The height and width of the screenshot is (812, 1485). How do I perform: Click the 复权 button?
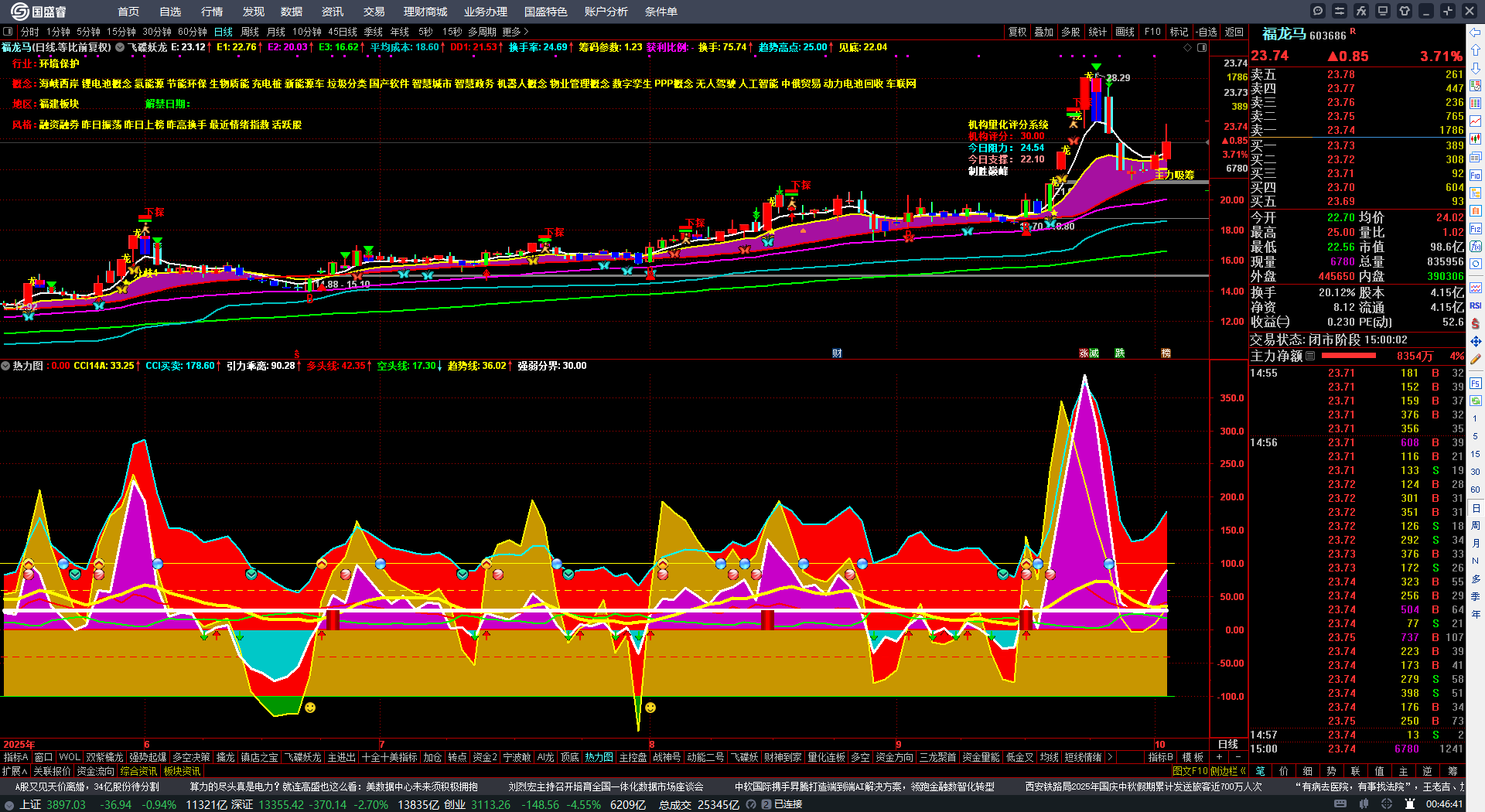pyautogui.click(x=1017, y=32)
